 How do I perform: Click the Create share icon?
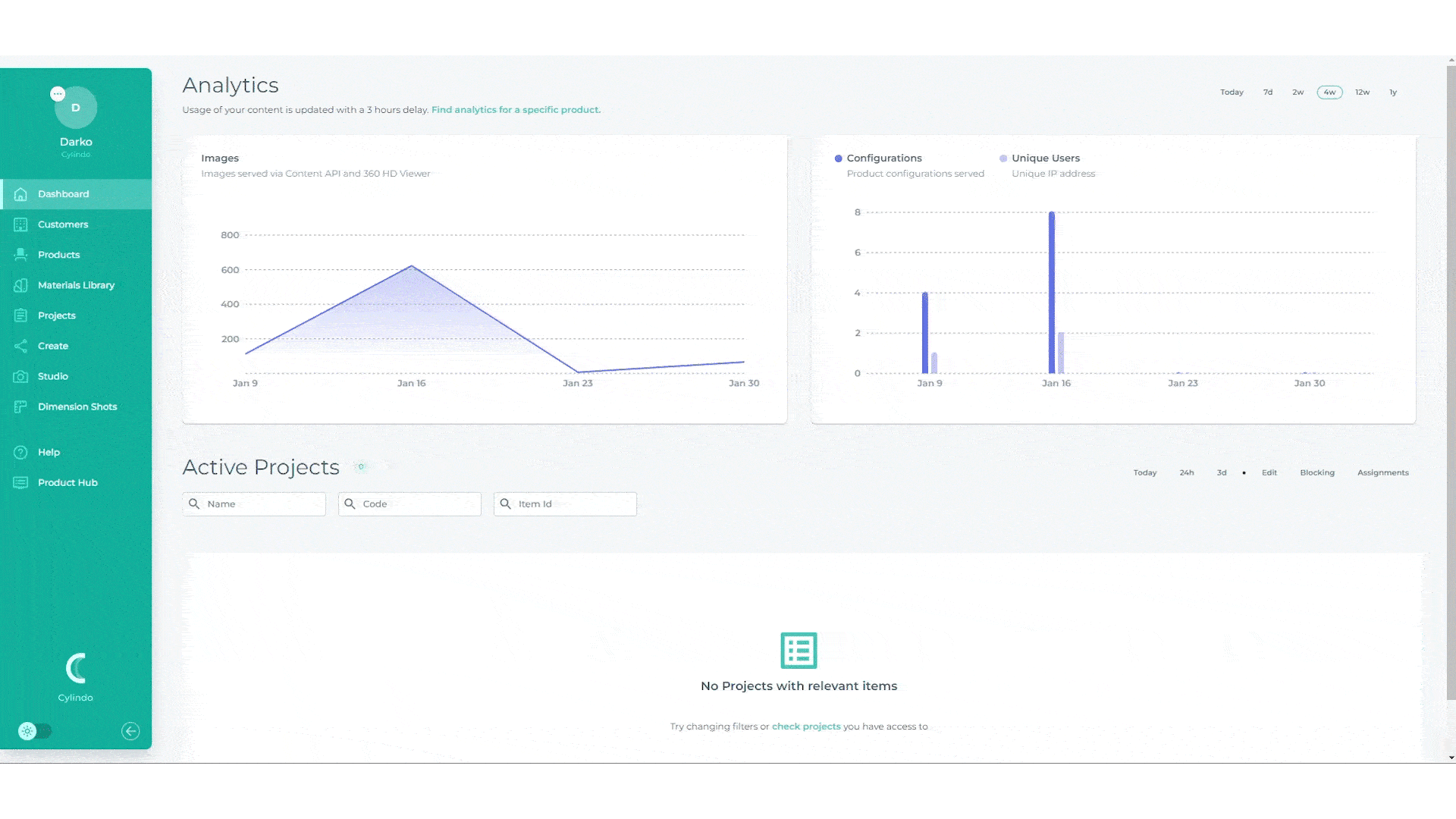20,346
